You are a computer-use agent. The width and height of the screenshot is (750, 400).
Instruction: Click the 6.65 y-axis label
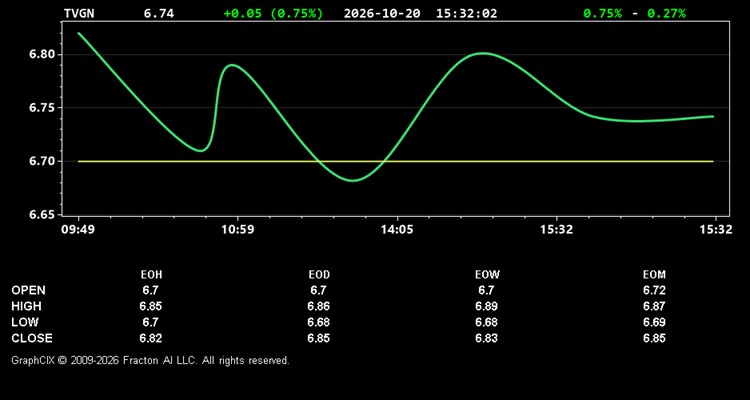pos(44,215)
